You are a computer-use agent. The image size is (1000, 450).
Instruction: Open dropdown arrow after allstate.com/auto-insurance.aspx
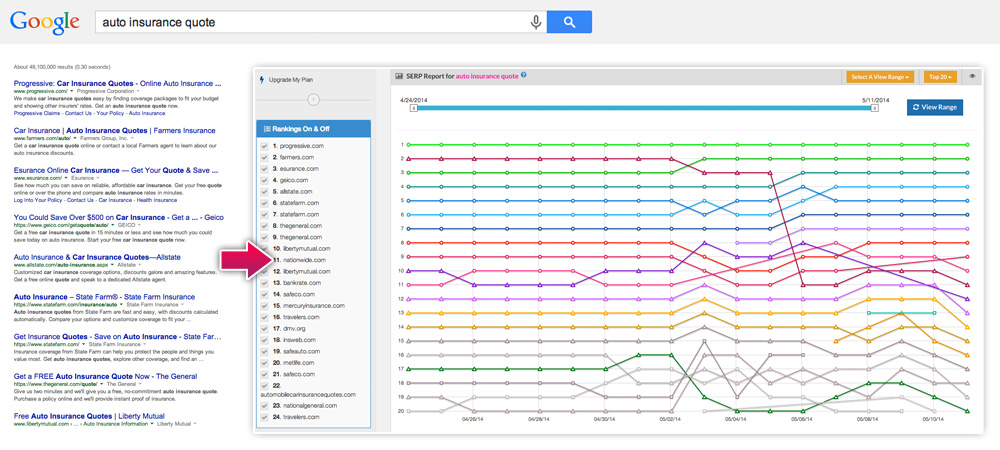[113, 264]
